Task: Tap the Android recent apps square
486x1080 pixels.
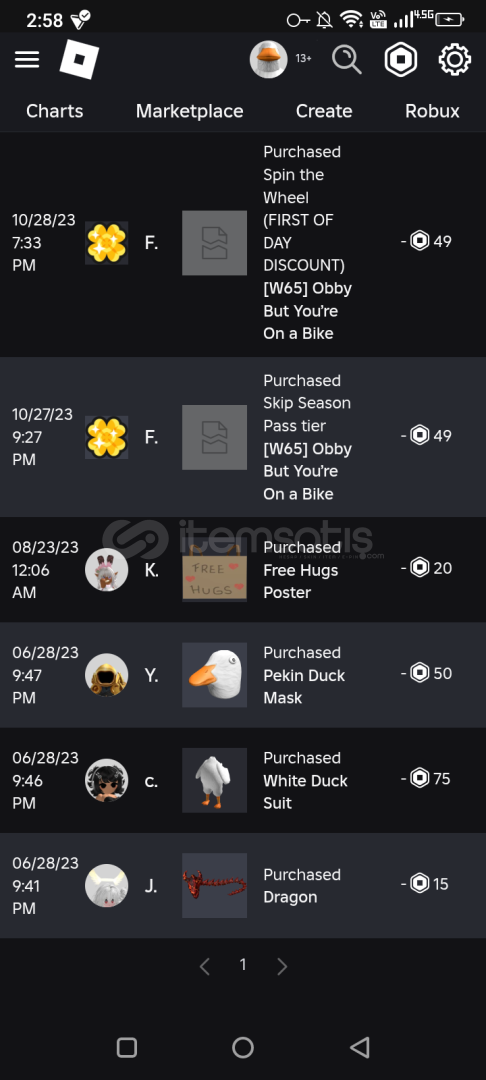Action: (127, 1047)
